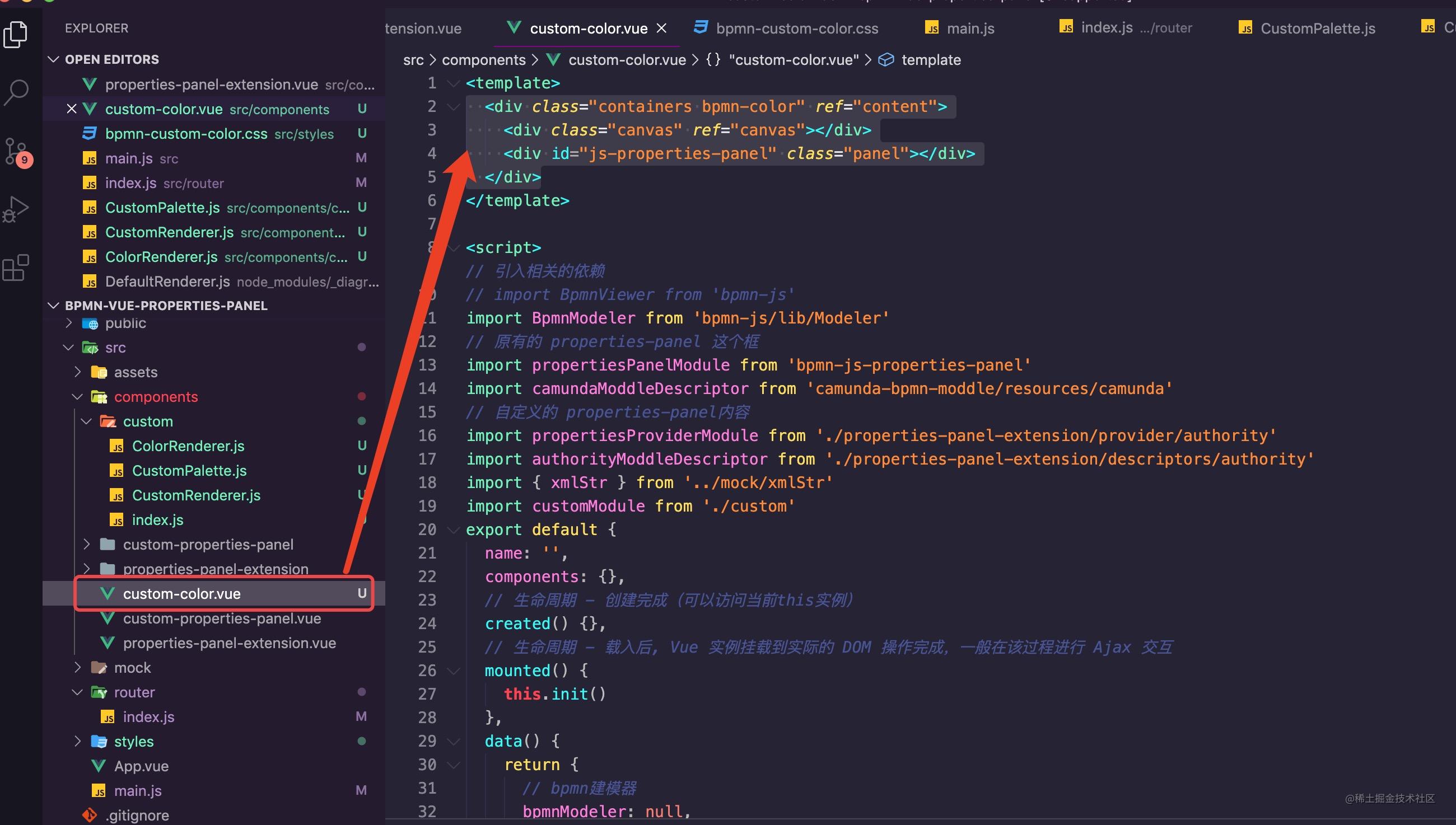Collapse the OPEN EDITORS section
This screenshot has height=825, width=1456.
pyautogui.click(x=54, y=59)
